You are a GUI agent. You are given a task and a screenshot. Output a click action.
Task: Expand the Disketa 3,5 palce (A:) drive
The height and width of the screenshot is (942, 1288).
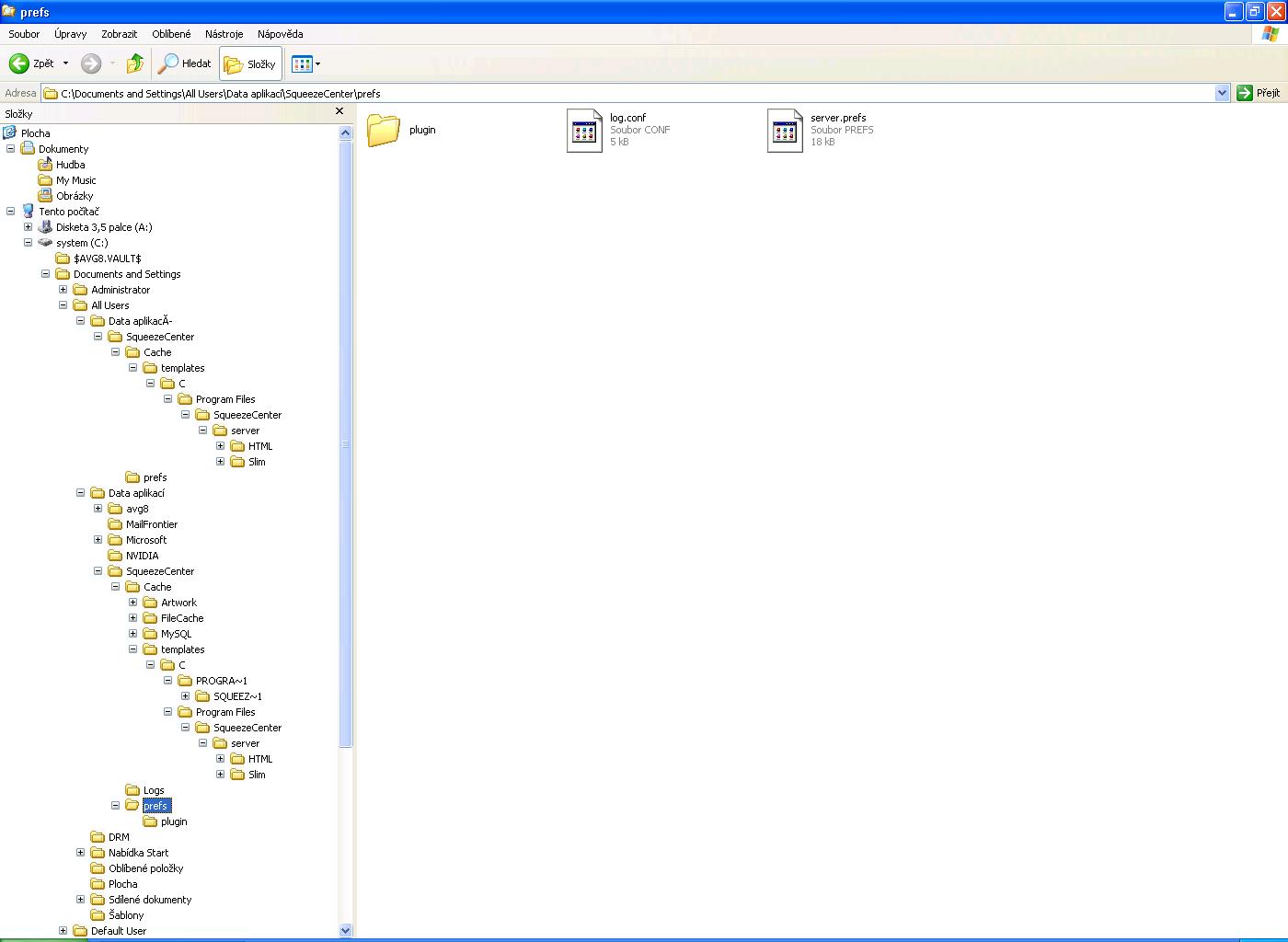coord(28,227)
